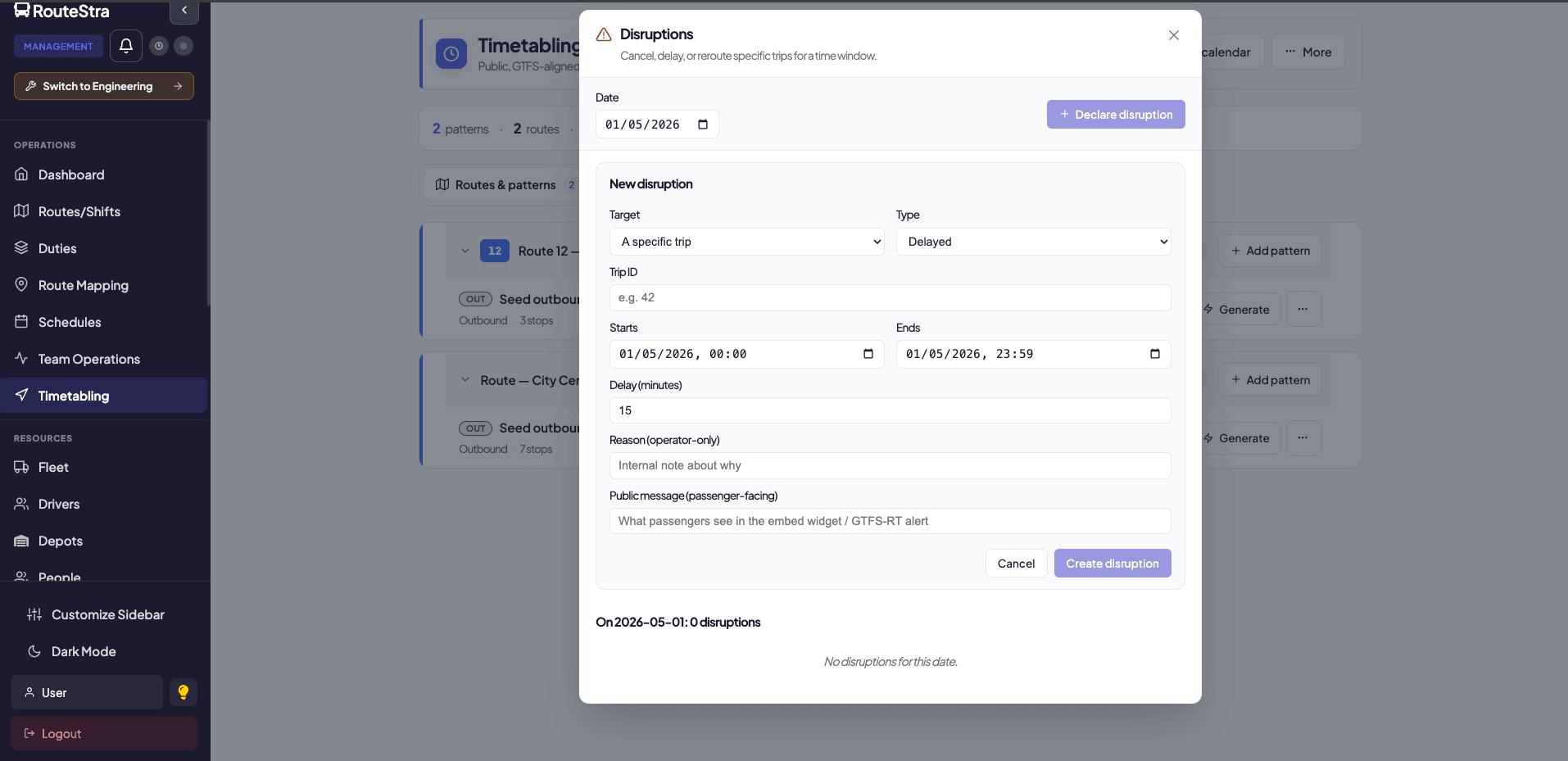Toggle Dark Mode
Image resolution: width=1568 pixels, height=761 pixels.
[104, 651]
